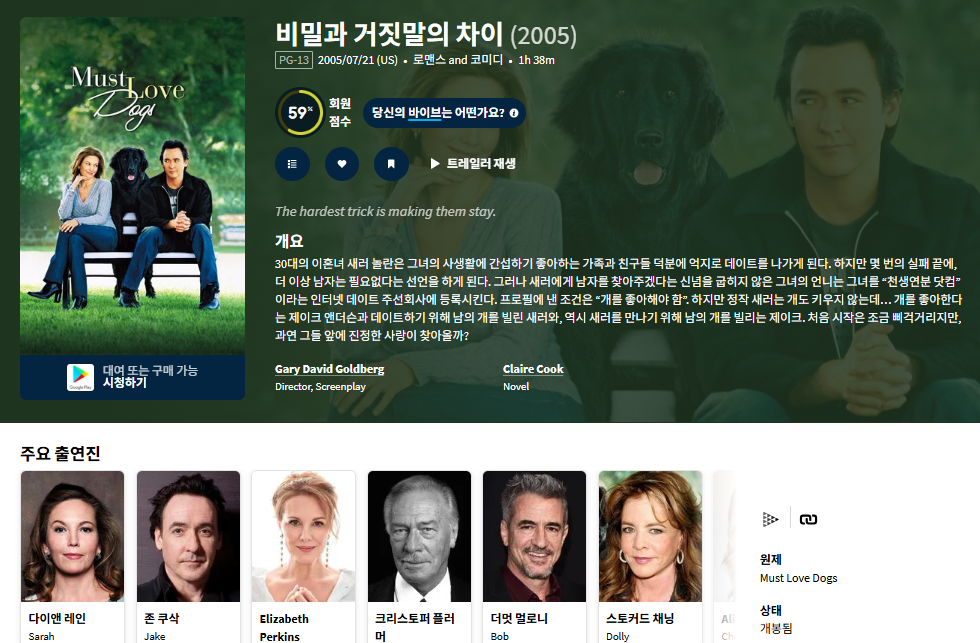This screenshot has height=643, width=980.
Task: Open the vibe info circle icon
Action: 514,113
